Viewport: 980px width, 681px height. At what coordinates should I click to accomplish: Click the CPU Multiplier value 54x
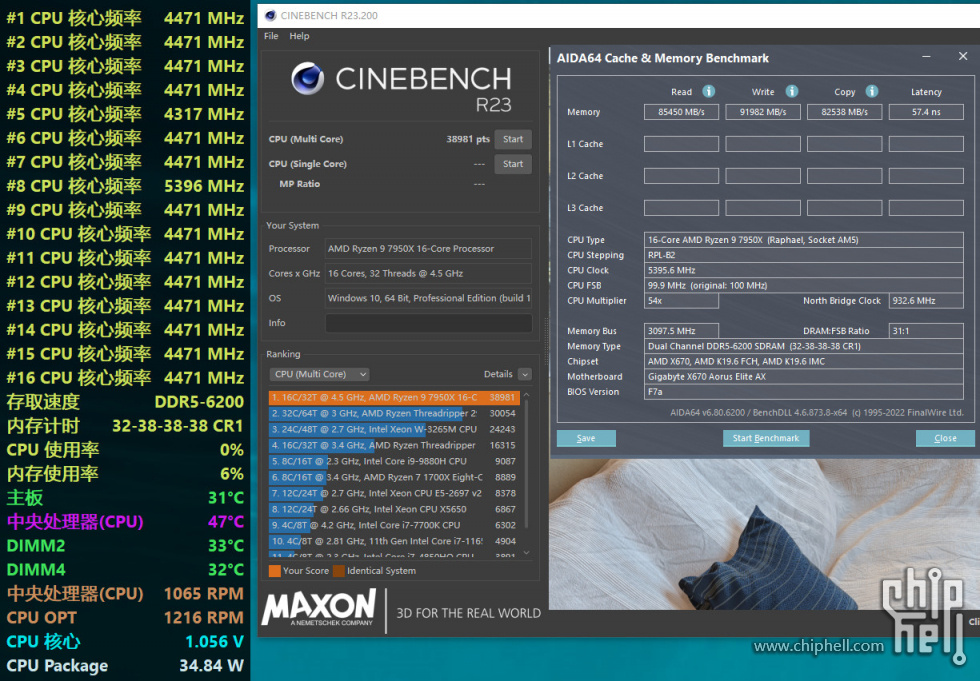[x=681, y=301]
